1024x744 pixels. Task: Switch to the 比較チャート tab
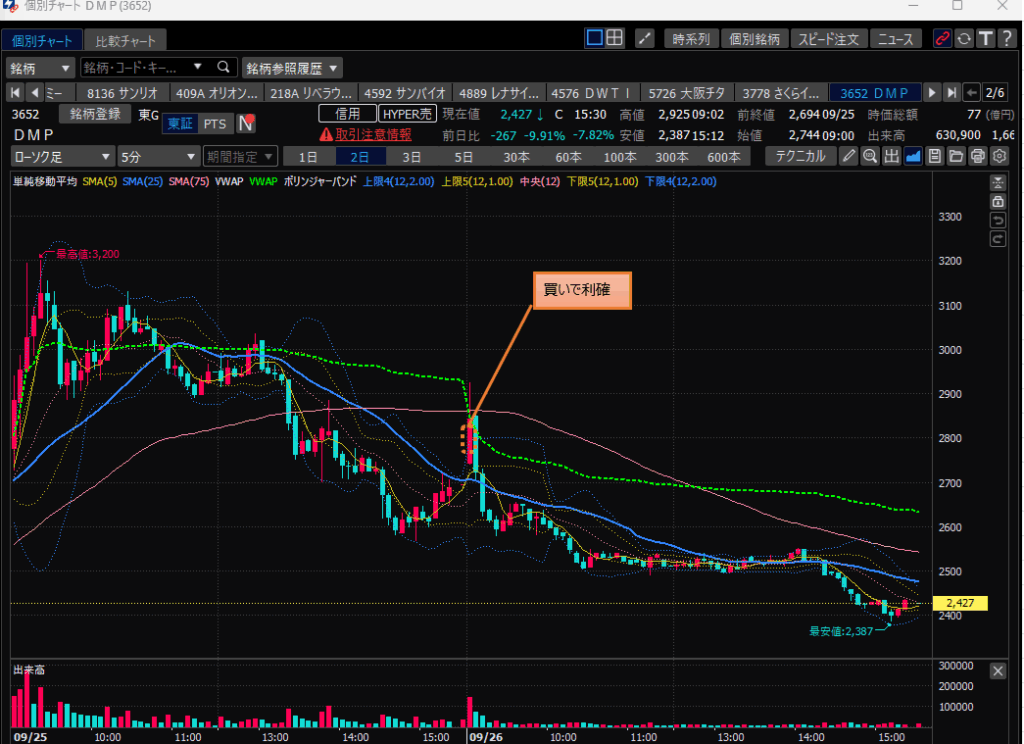(x=125, y=41)
